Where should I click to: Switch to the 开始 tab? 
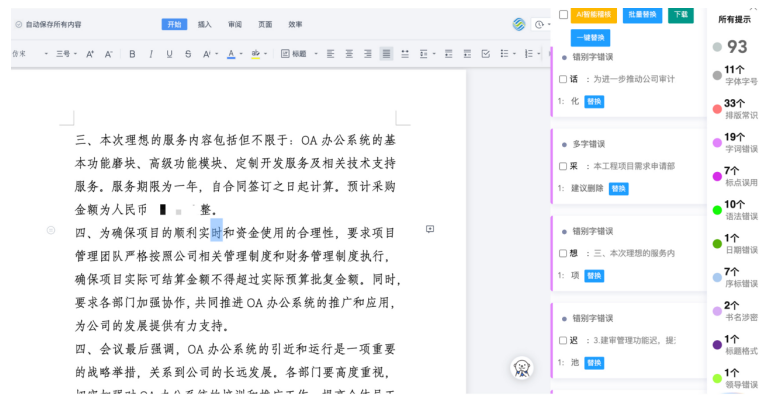click(x=174, y=24)
